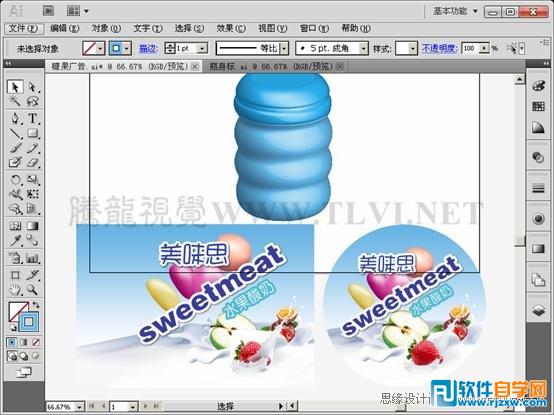Click the Stroke color swatch in toolbox
The width and height of the screenshot is (554, 415).
(x=28, y=321)
